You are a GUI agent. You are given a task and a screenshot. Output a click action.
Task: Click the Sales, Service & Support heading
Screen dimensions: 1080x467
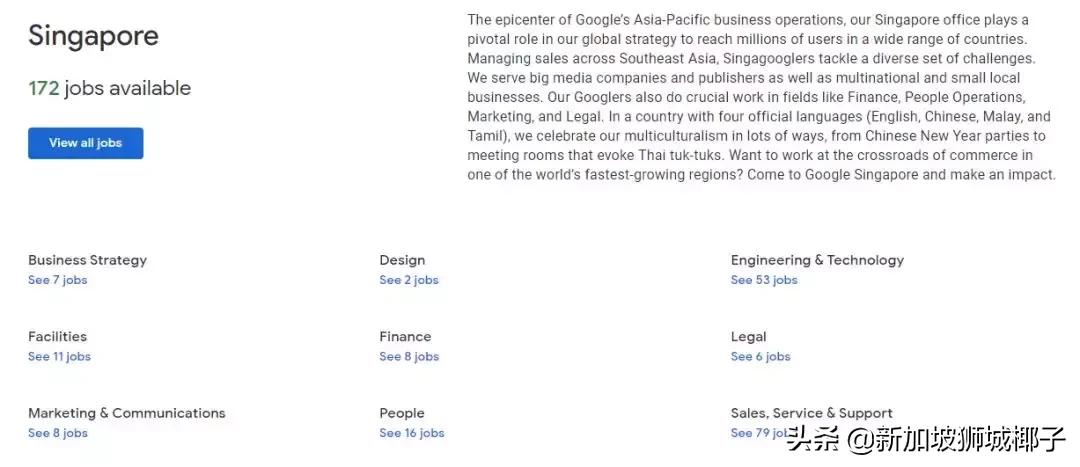point(812,413)
